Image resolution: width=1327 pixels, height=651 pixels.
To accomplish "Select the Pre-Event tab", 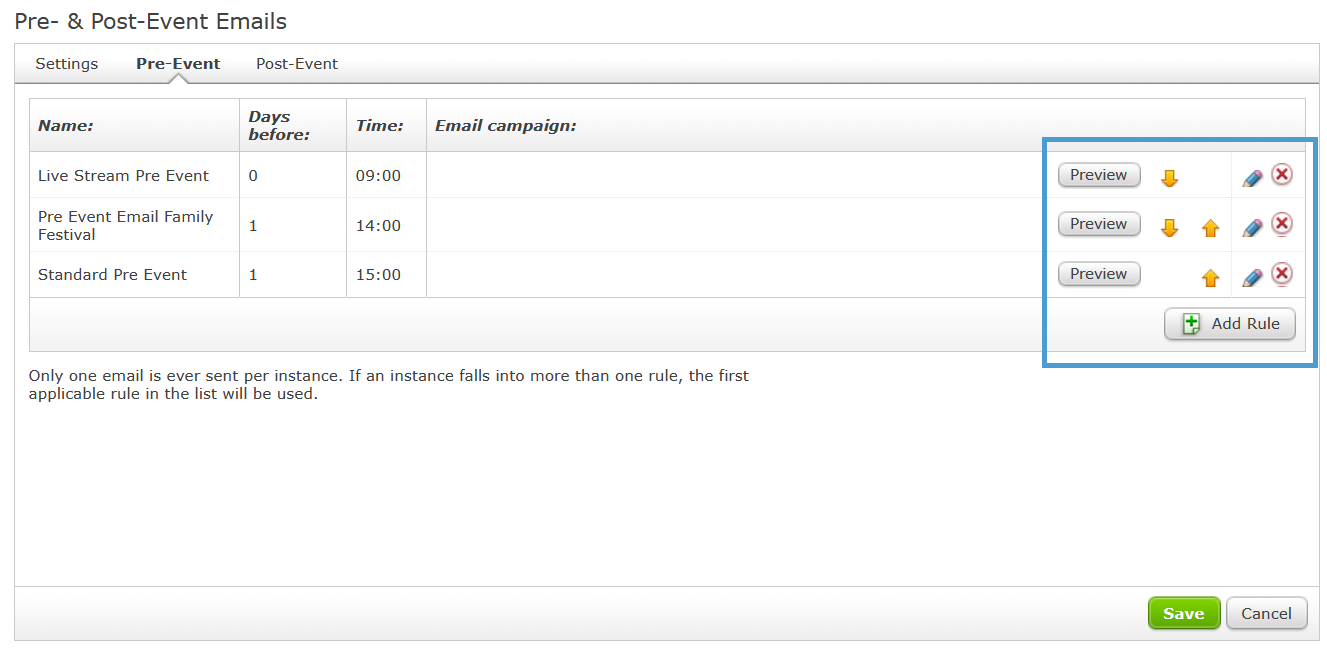I will pyautogui.click(x=178, y=64).
